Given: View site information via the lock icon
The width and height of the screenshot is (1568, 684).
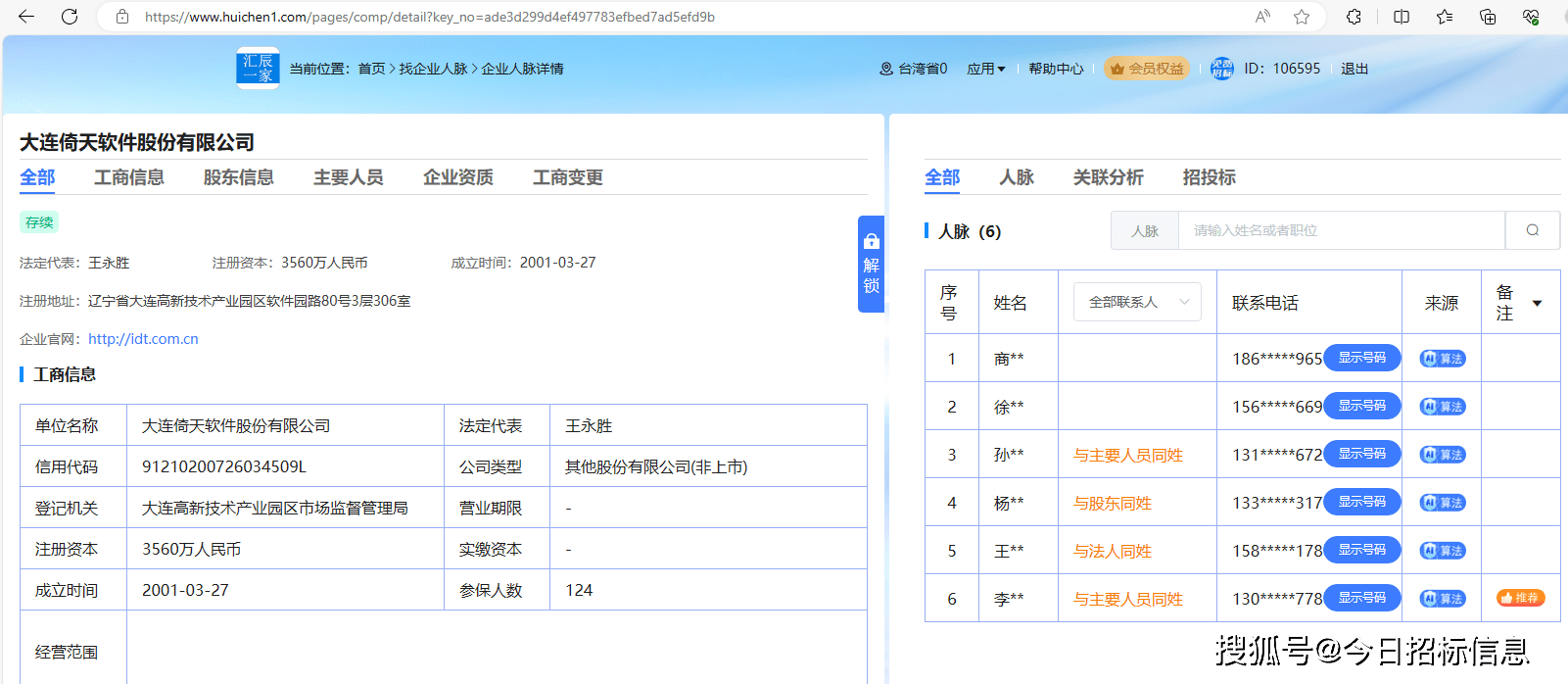Looking at the screenshot, I should 122,17.
